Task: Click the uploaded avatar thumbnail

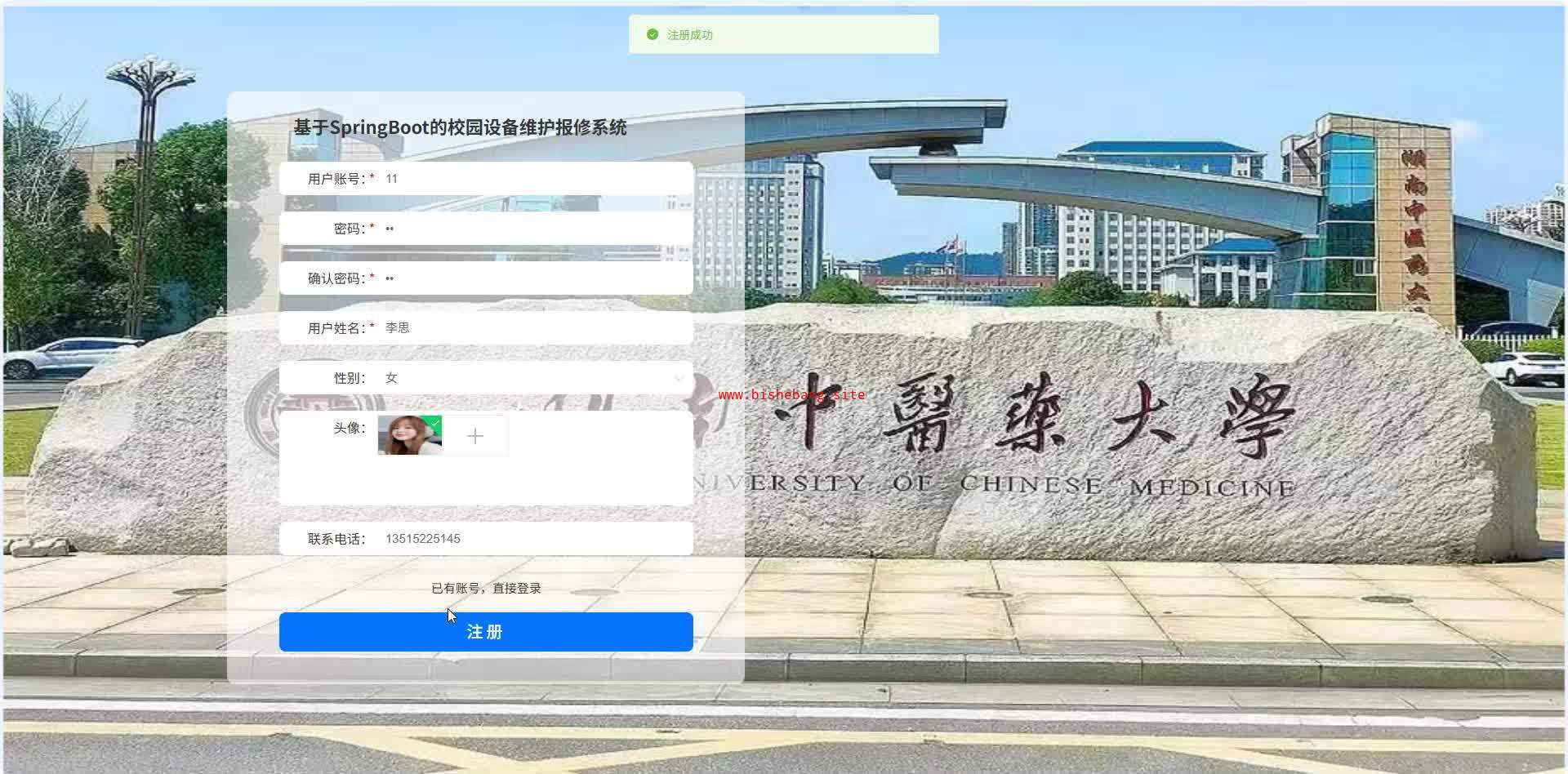Action: point(410,435)
